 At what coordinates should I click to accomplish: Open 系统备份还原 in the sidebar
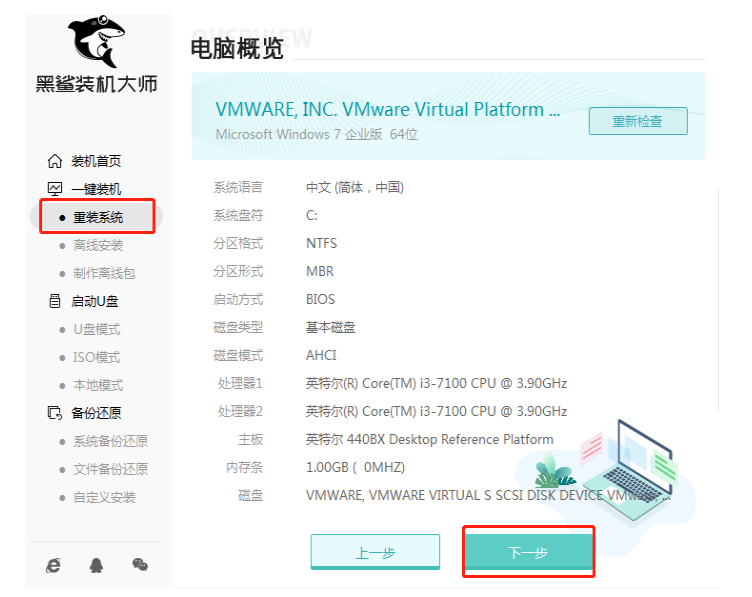click(x=110, y=441)
